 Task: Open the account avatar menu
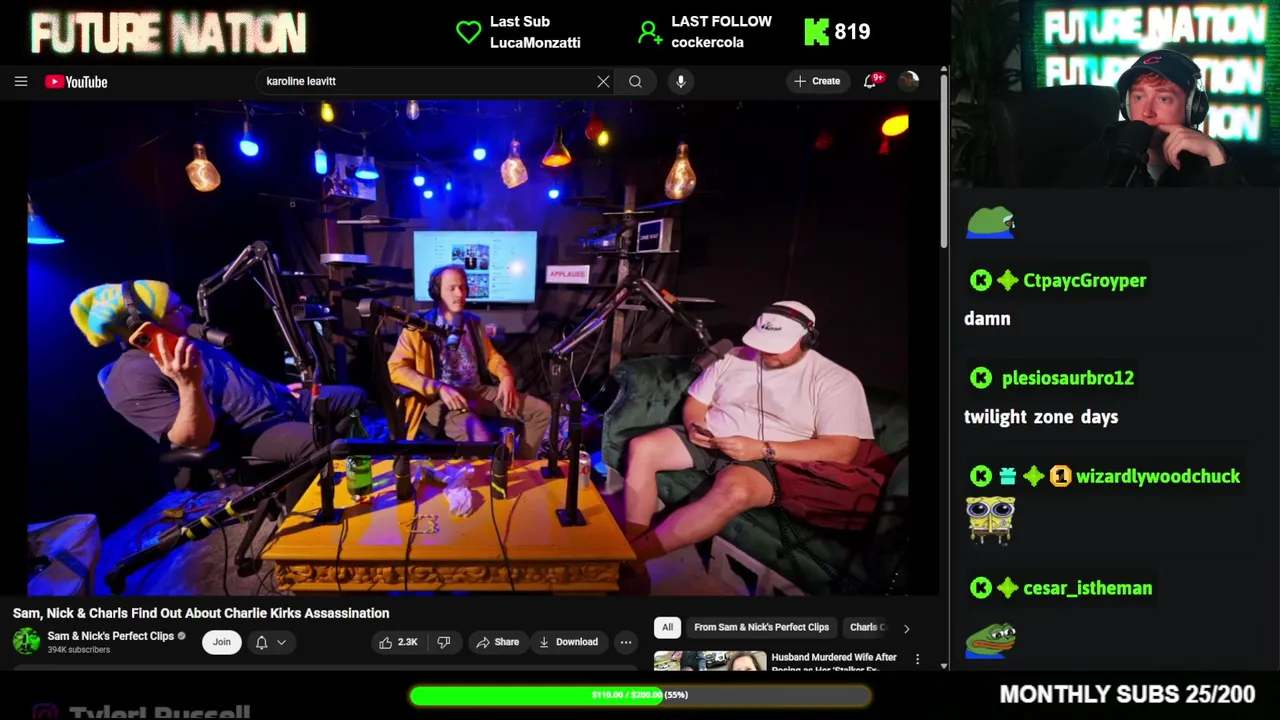tap(909, 81)
